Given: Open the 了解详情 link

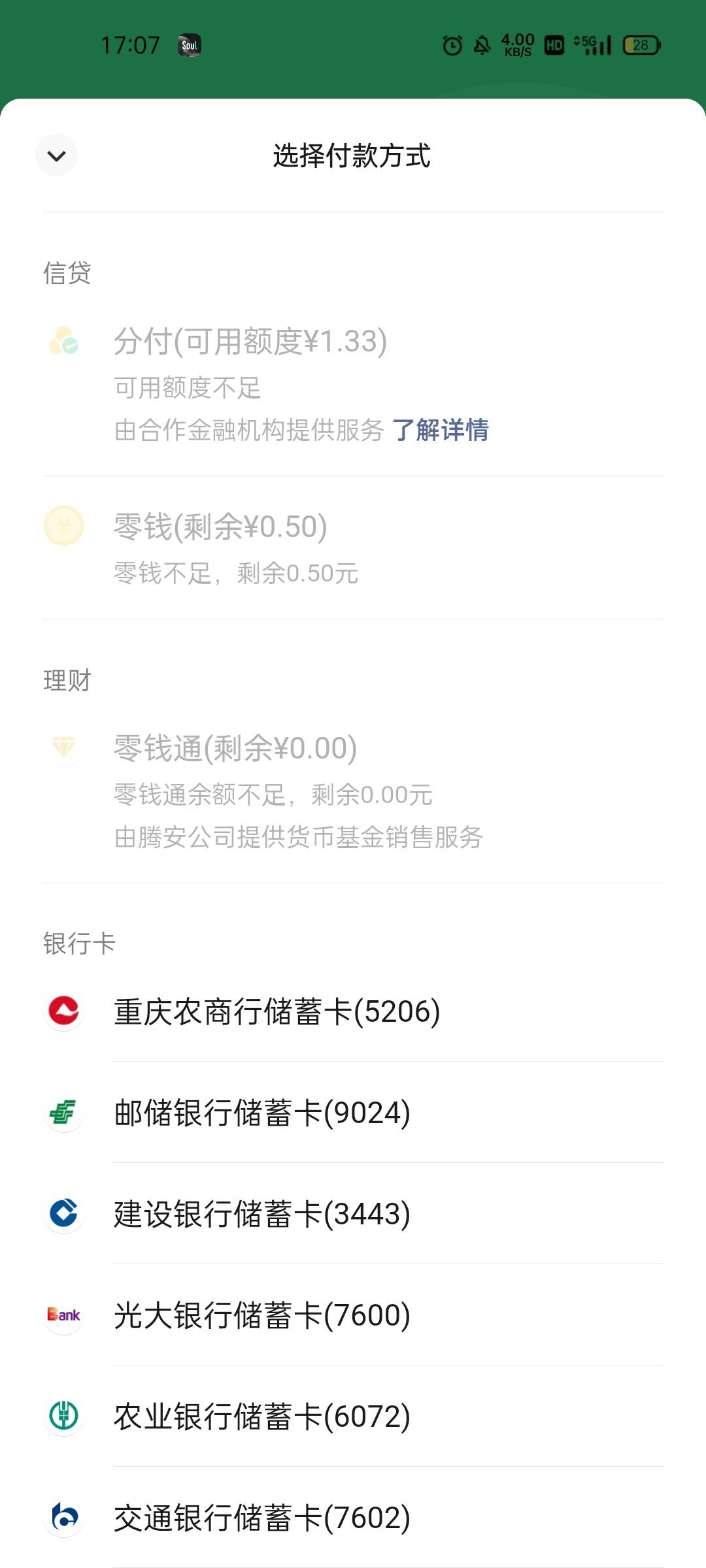Looking at the screenshot, I should 440,430.
